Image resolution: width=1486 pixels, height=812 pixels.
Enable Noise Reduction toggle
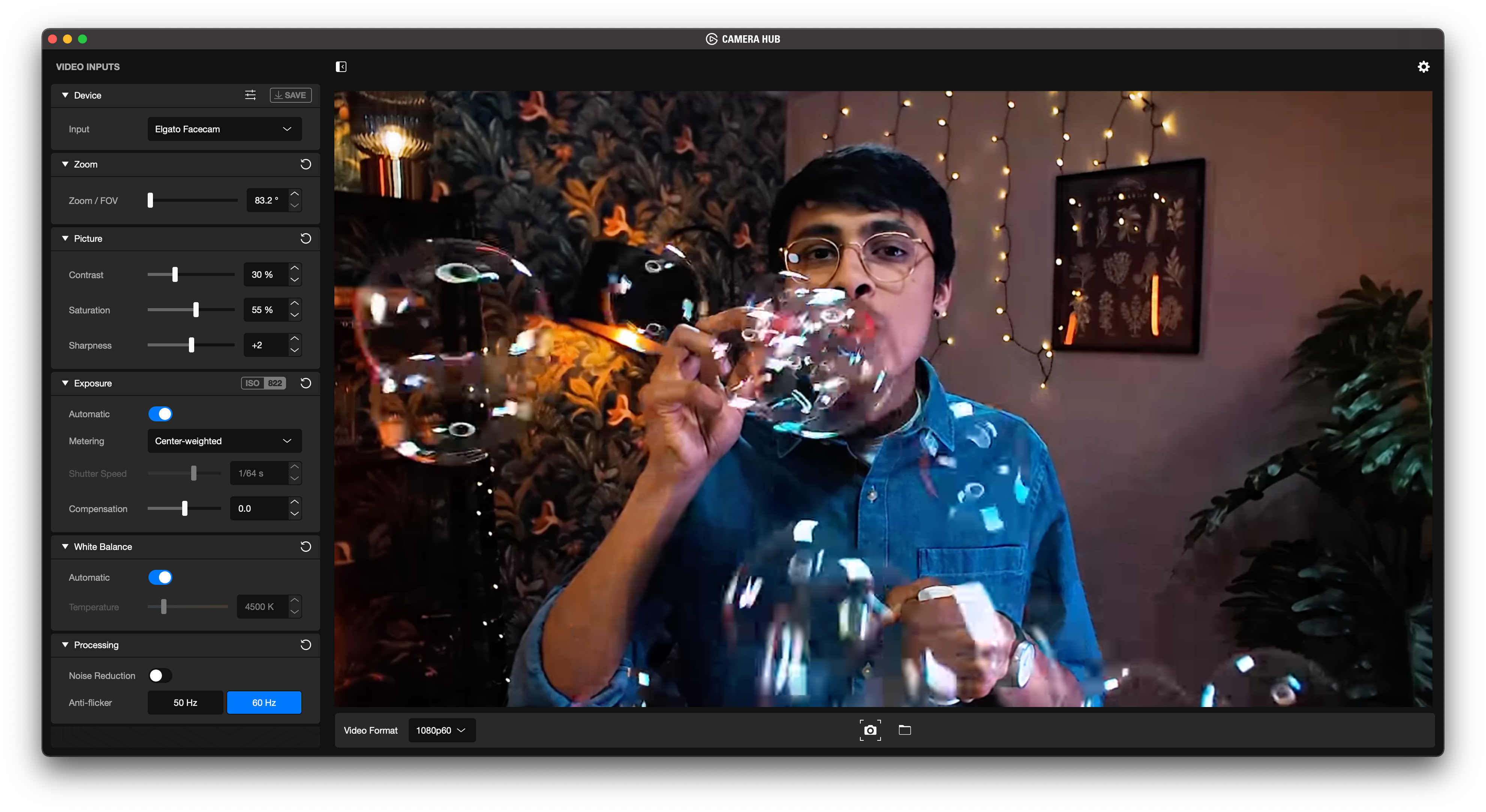(158, 675)
